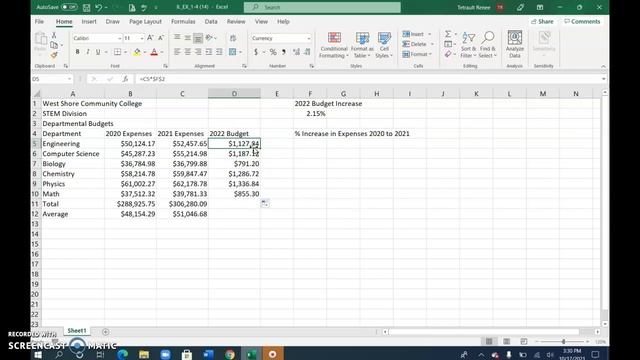This screenshot has height=360, width=640.
Task: Click the Fill down icon in Editing
Action: [448, 44]
